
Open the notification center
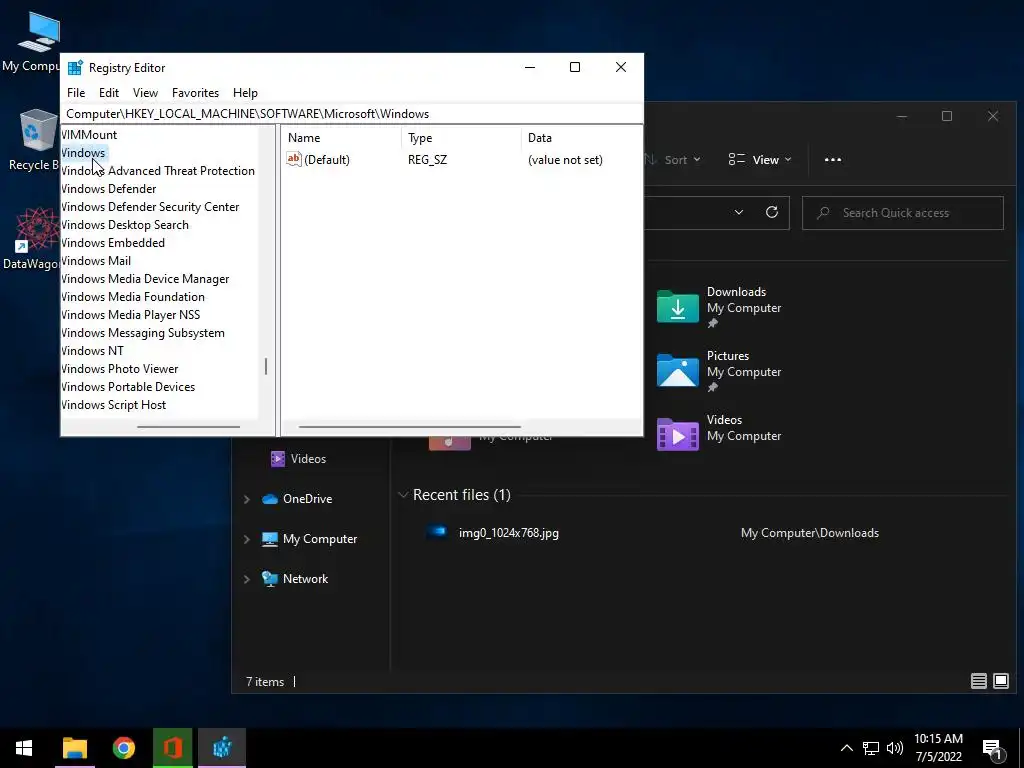[x=993, y=749]
